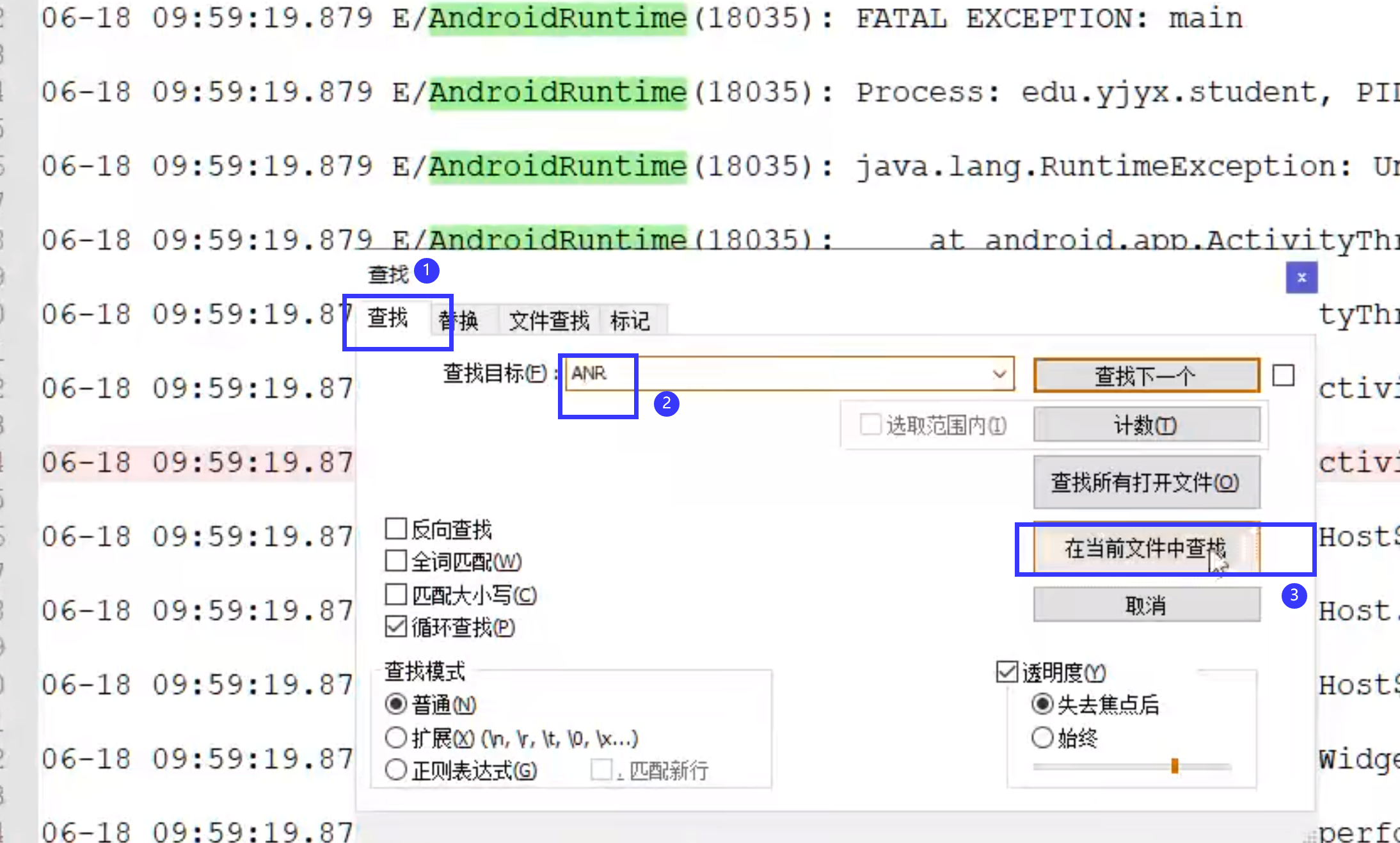The height and width of the screenshot is (843, 1400).
Task: Select the 标记 tab
Action: point(630,320)
